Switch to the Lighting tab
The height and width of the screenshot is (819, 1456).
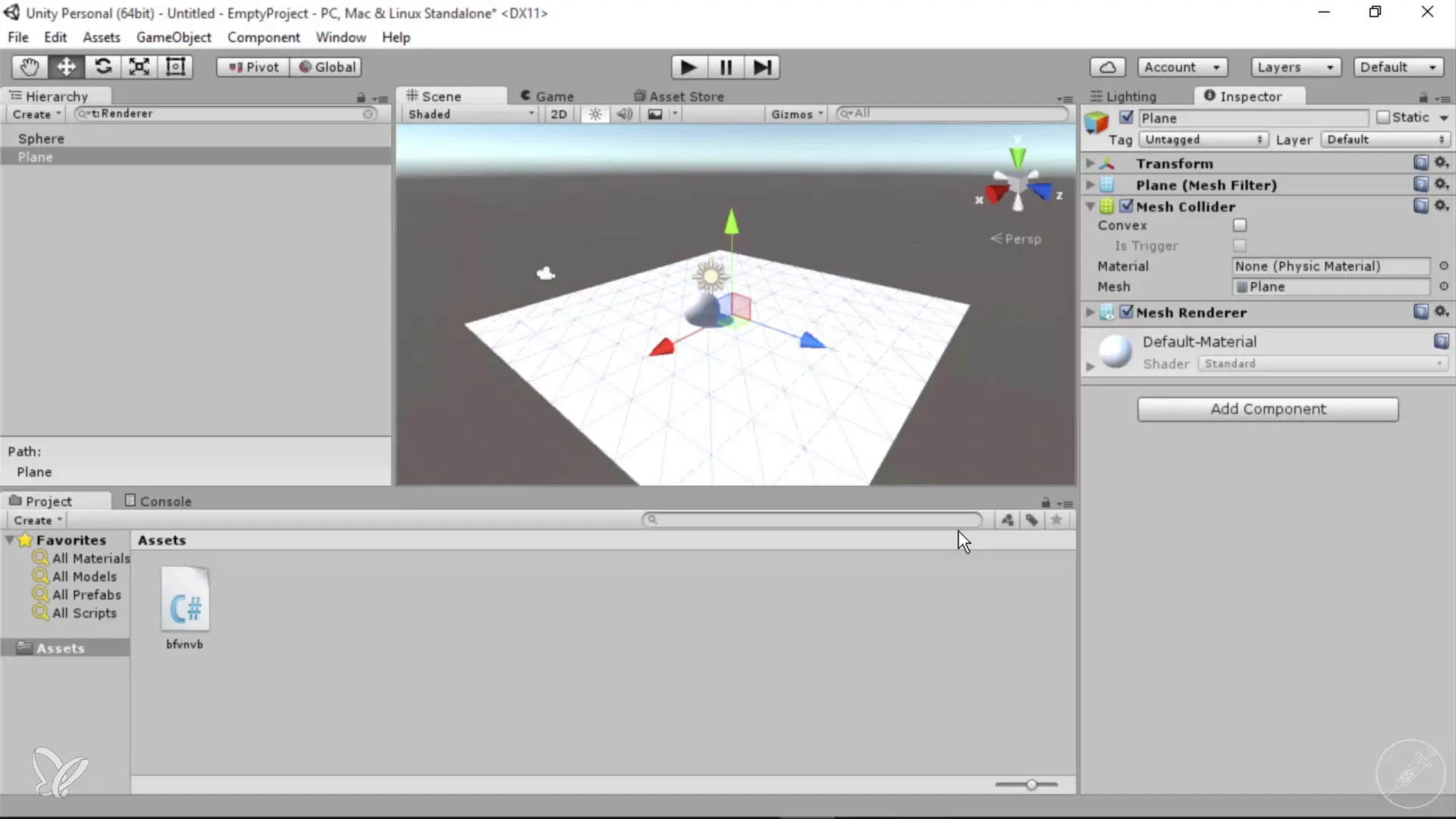1123,96
